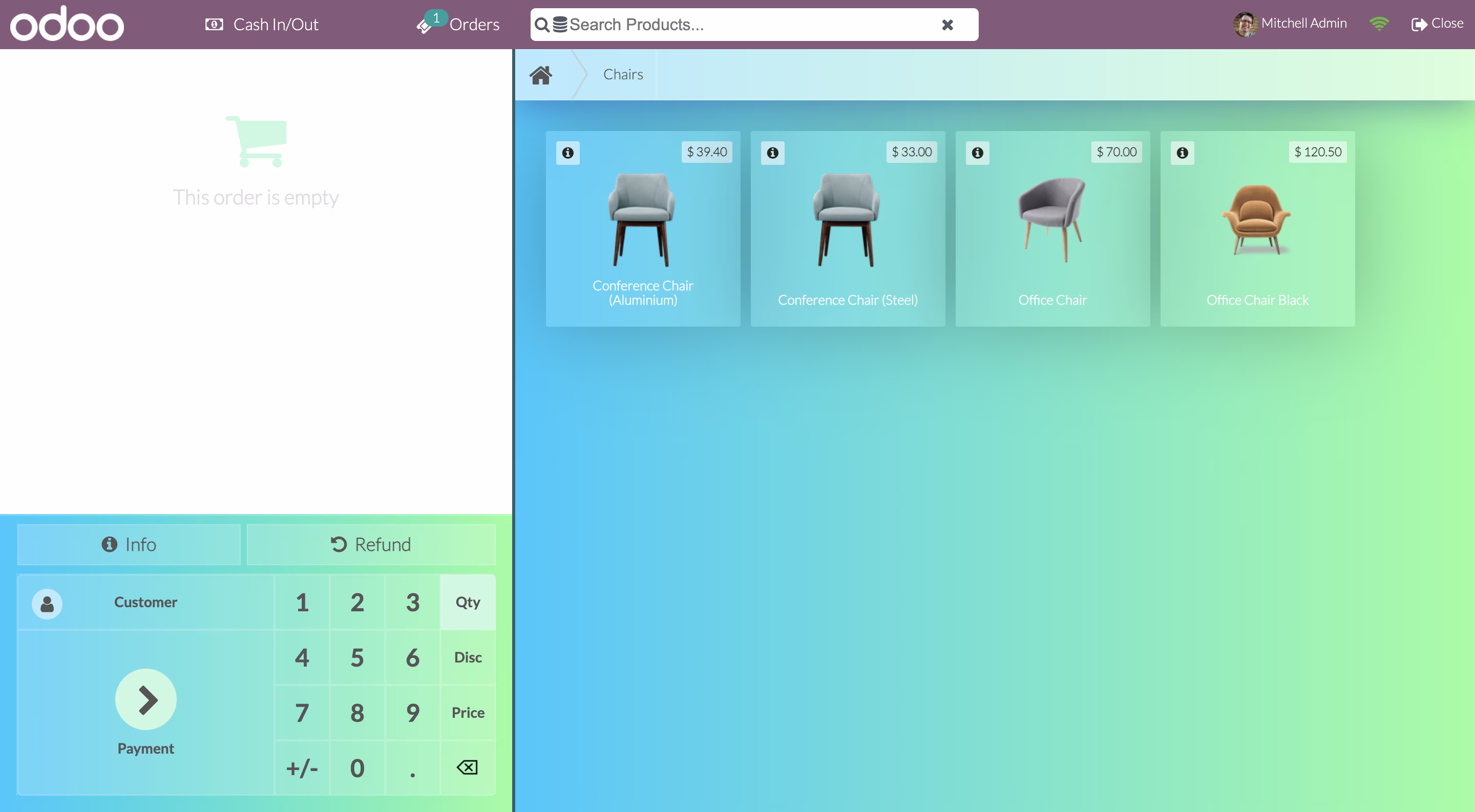Select the Chairs breadcrumb
This screenshot has width=1475, height=812.
[623, 74]
